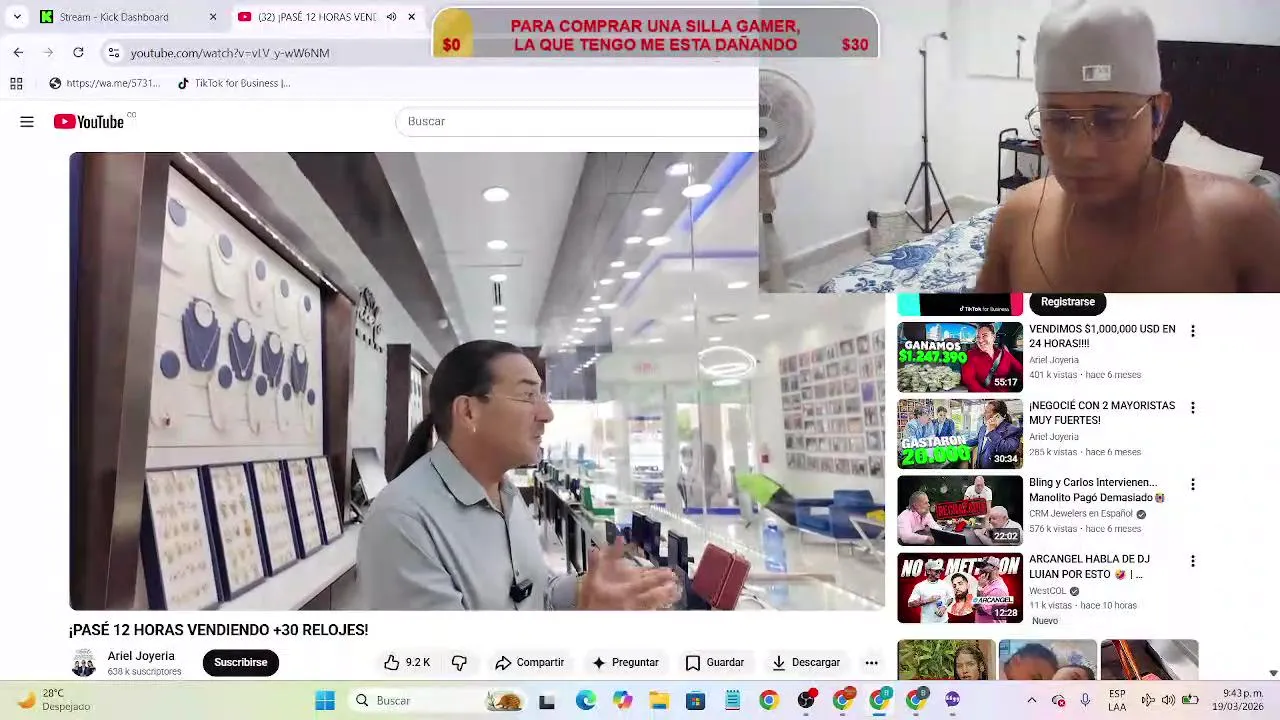Open the Compartir share option
Viewport: 1280px width, 720px height.
(x=530, y=663)
